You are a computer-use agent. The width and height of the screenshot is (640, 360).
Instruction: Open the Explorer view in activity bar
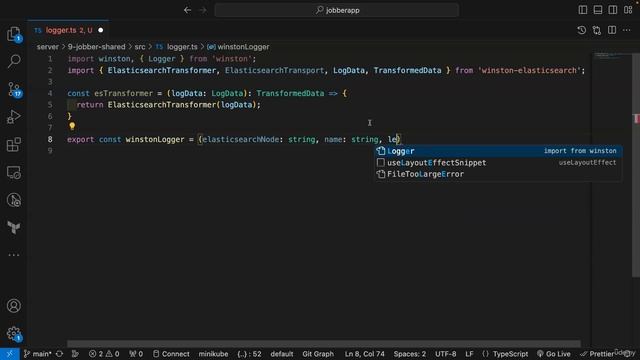[14, 34]
